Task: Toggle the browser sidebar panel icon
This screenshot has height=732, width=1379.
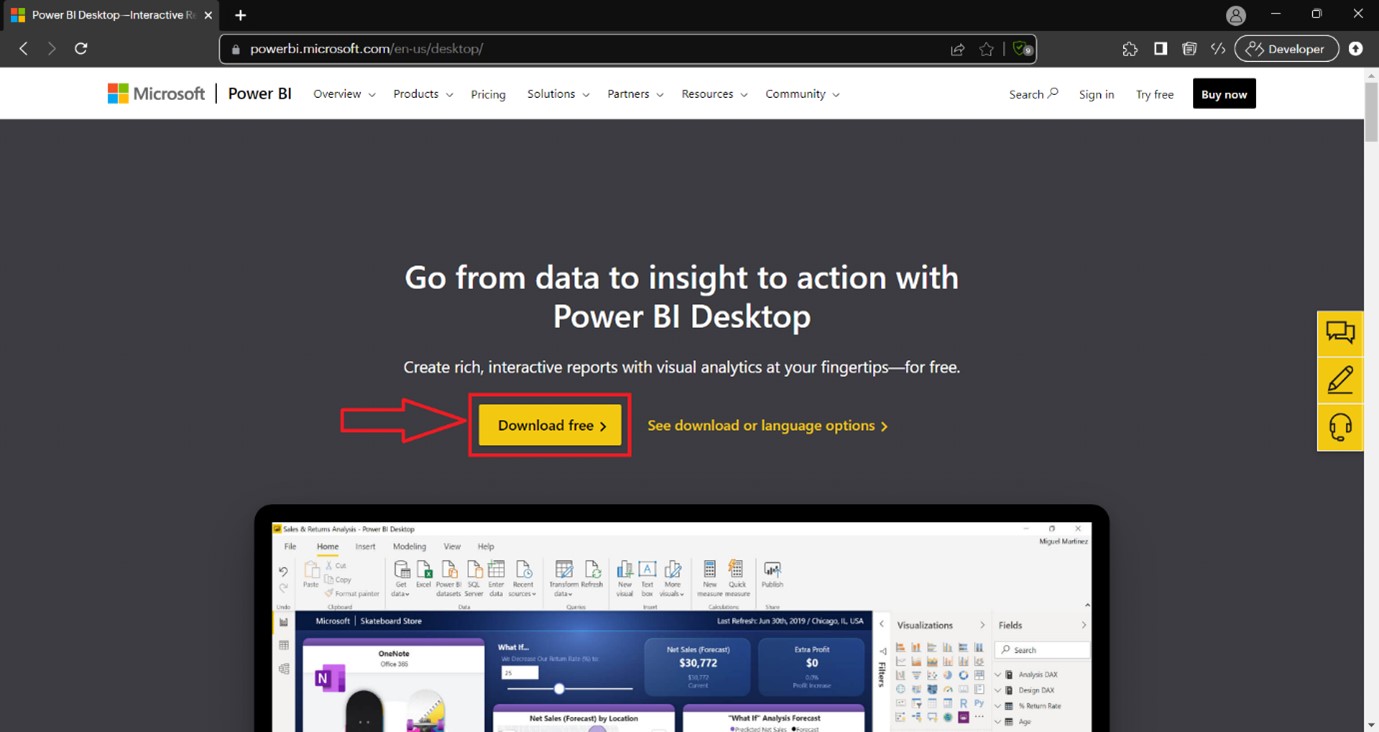Action: [1160, 48]
